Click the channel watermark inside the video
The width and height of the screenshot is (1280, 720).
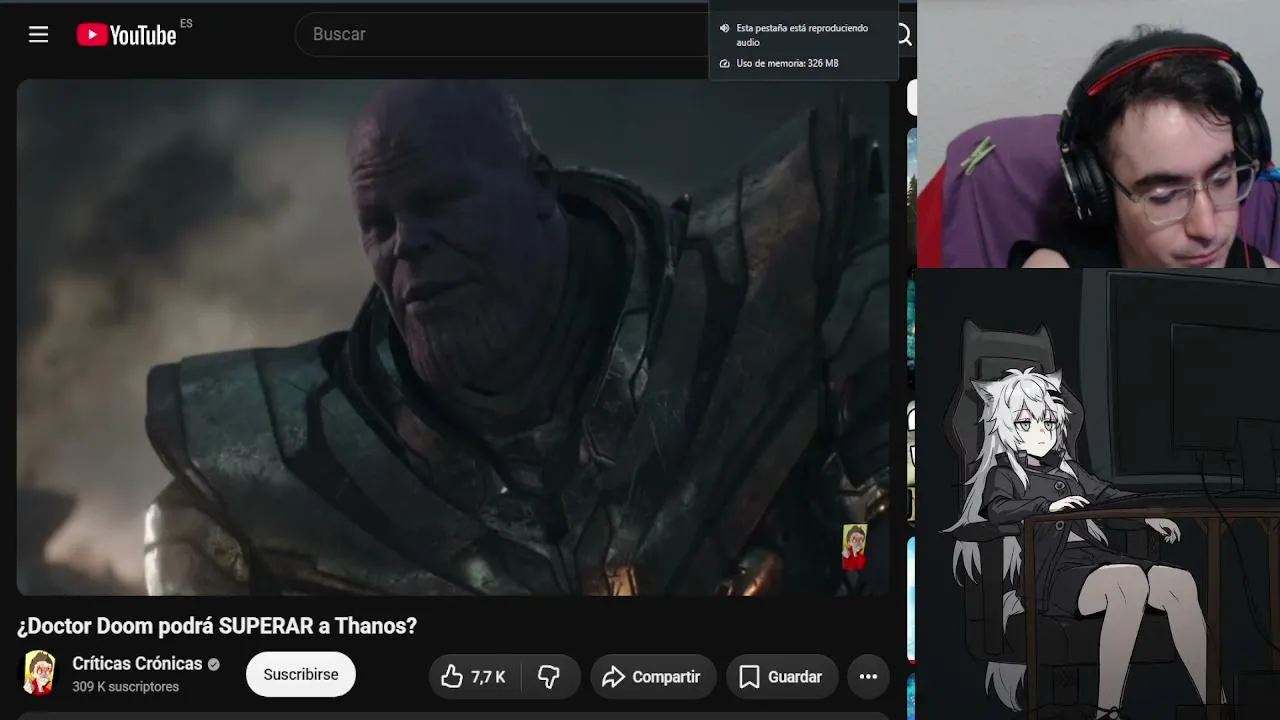click(854, 547)
